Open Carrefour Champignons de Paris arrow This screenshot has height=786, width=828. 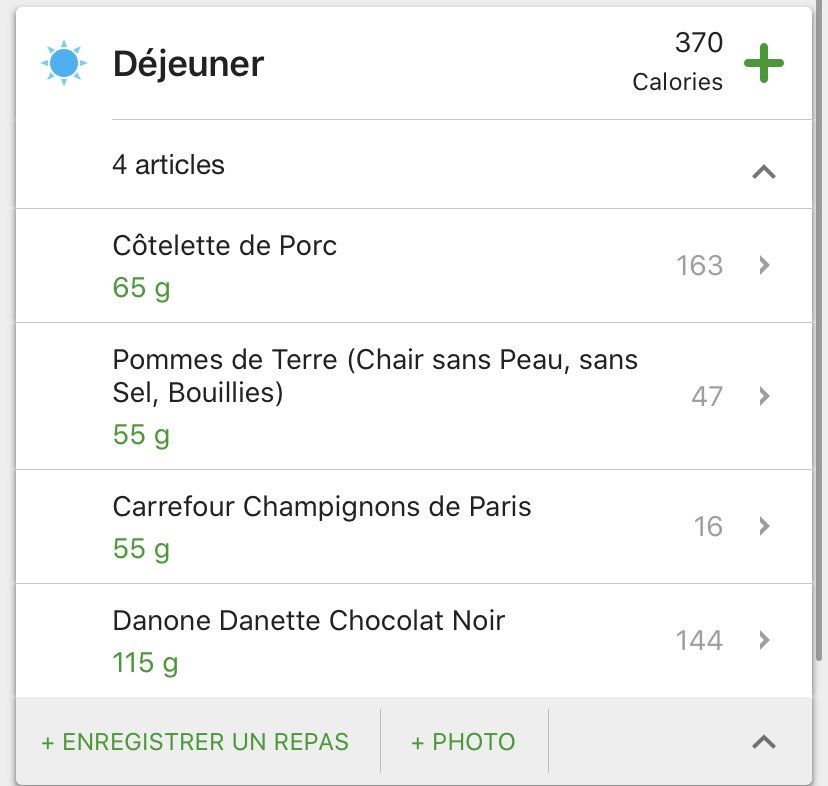click(764, 526)
